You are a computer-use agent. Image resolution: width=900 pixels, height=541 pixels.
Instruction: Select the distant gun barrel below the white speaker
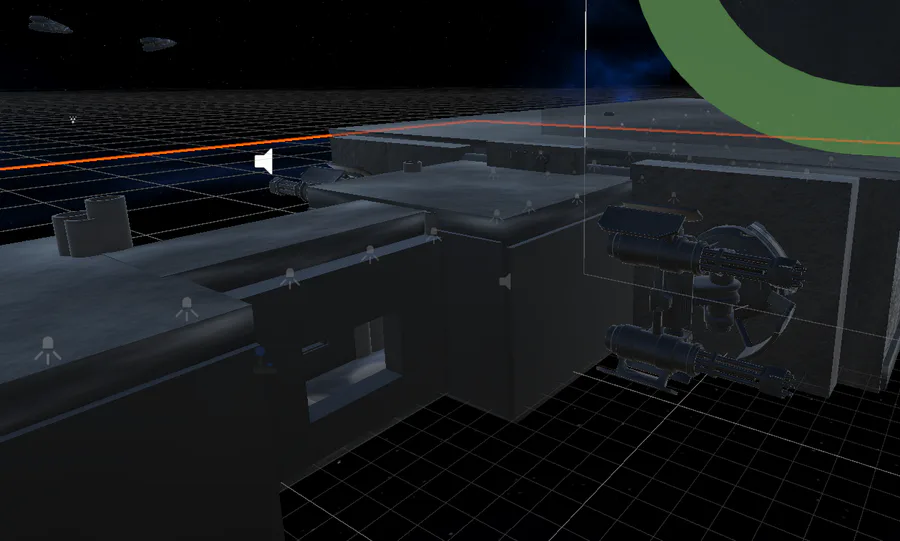[x=290, y=186]
